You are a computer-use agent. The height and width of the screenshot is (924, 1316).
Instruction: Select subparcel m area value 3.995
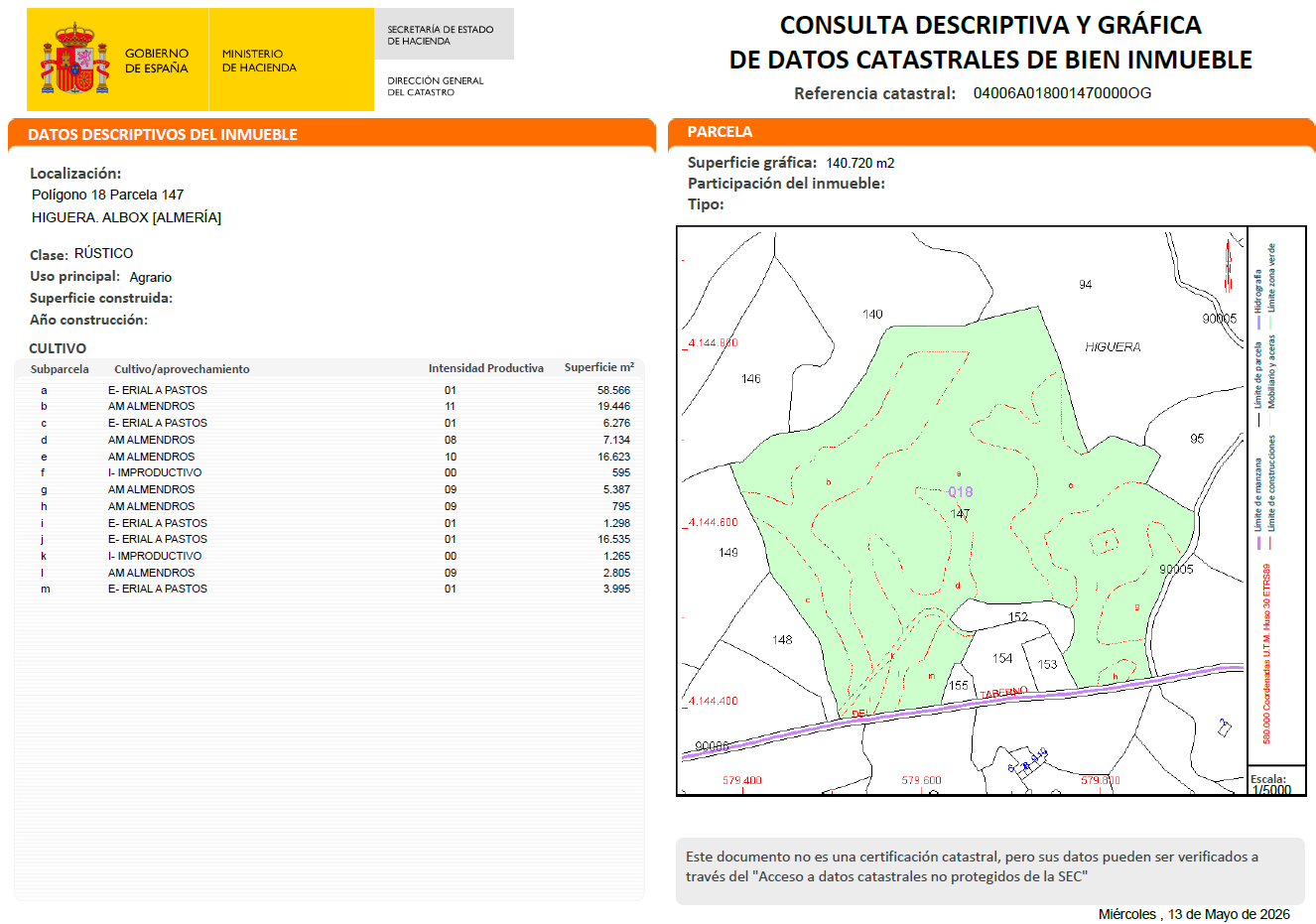click(616, 589)
